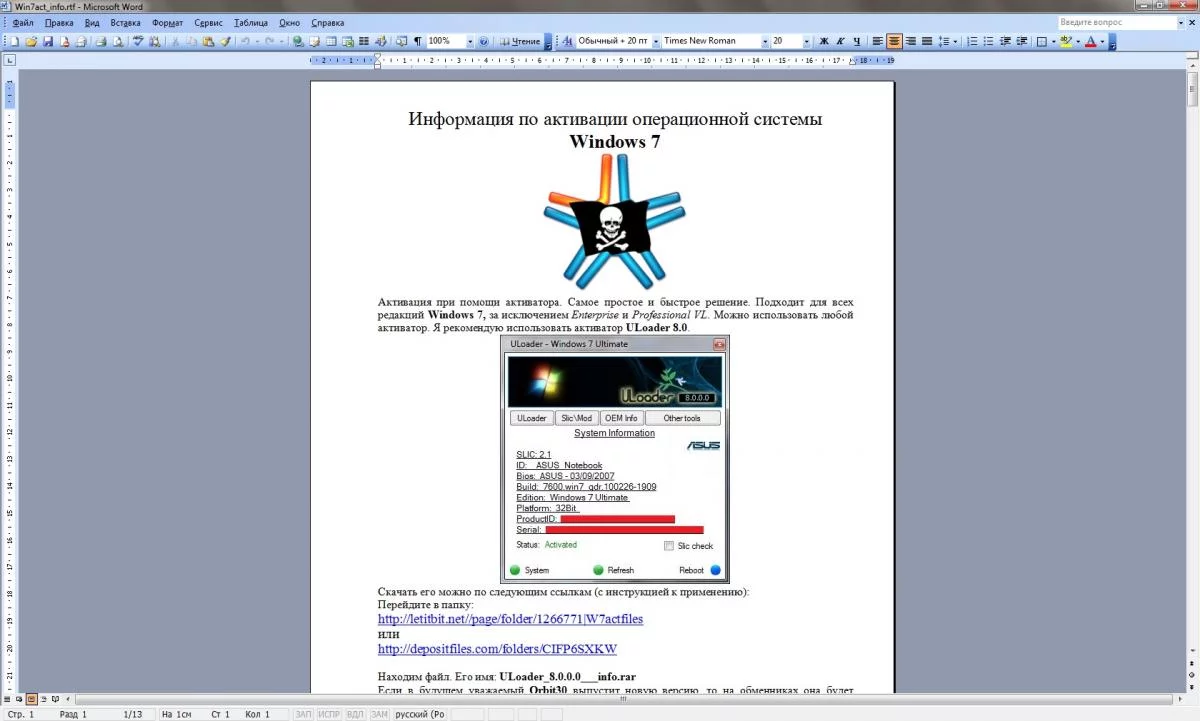Tick the Slic check checkbox
Screen dimensions: 1200x721
click(x=669, y=546)
